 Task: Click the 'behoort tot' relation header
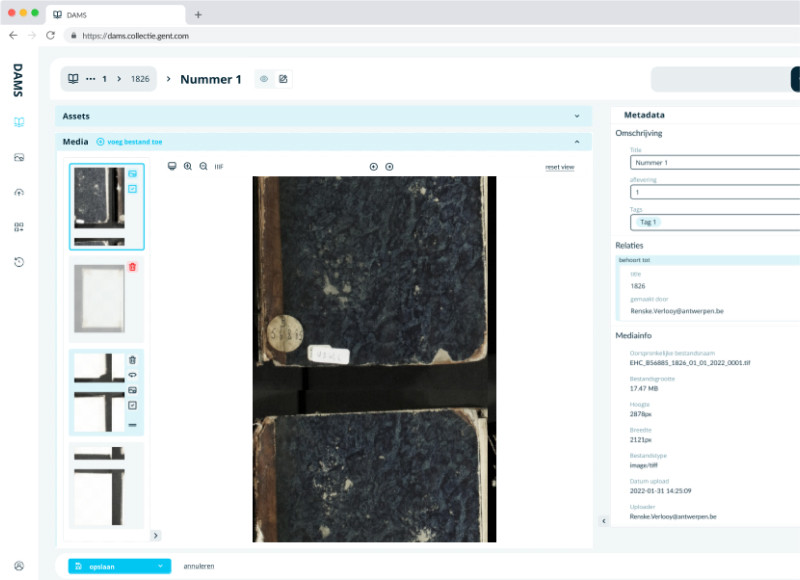coord(708,260)
